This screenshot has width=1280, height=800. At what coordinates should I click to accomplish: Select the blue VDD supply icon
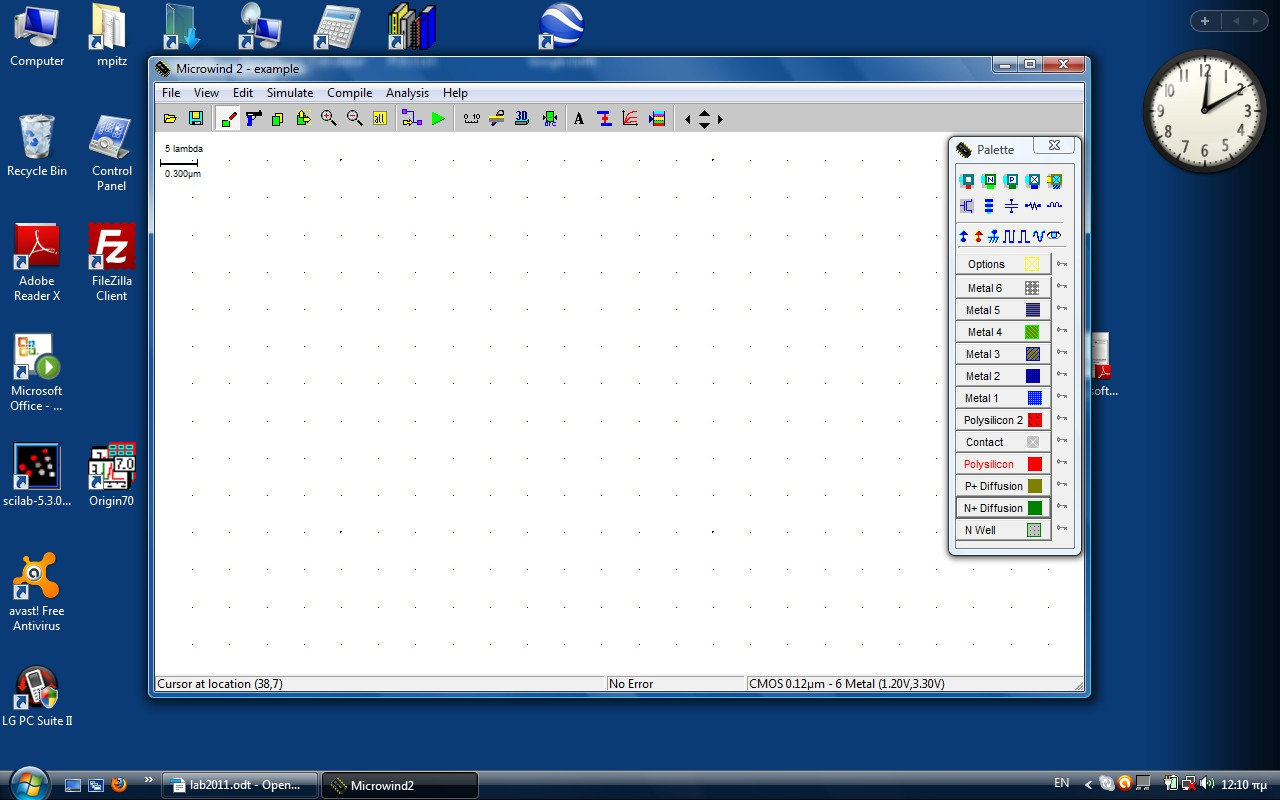pyautogui.click(x=964, y=237)
